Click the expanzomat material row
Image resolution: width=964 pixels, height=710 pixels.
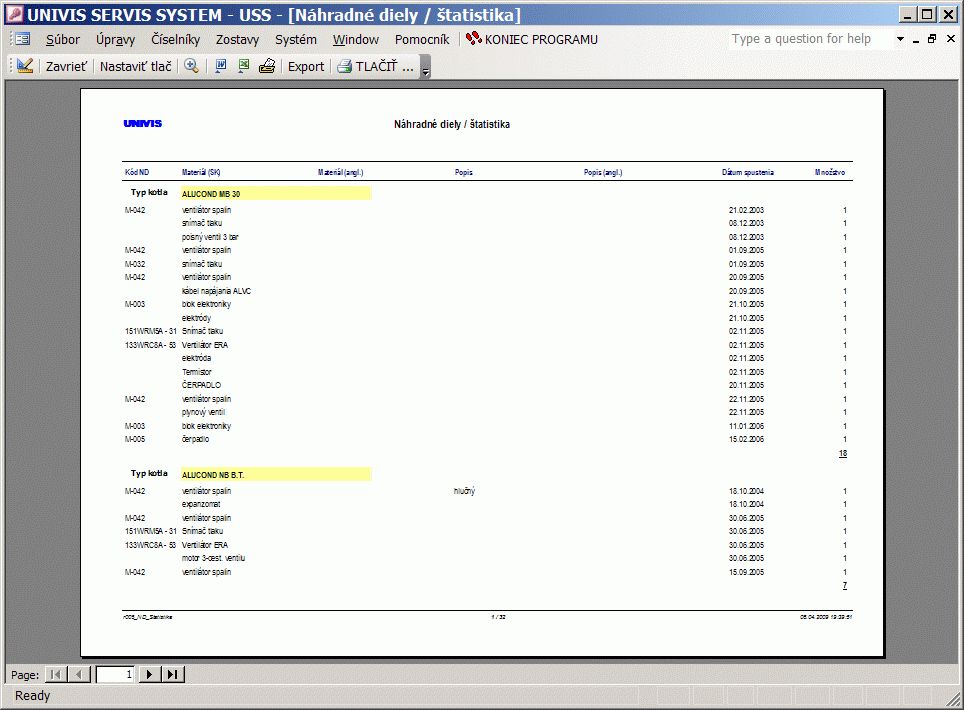(x=201, y=504)
